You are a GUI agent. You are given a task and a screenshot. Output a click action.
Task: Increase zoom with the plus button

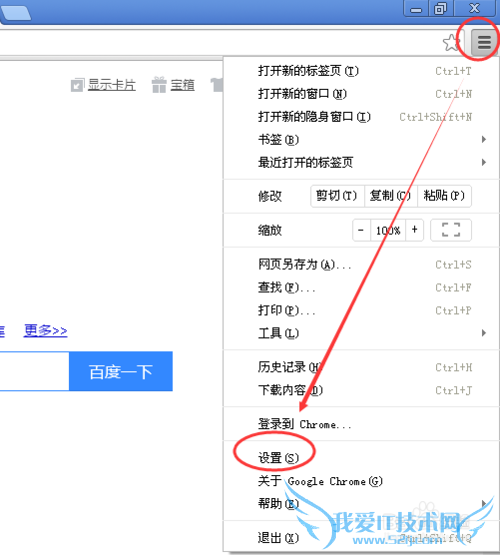tap(414, 230)
